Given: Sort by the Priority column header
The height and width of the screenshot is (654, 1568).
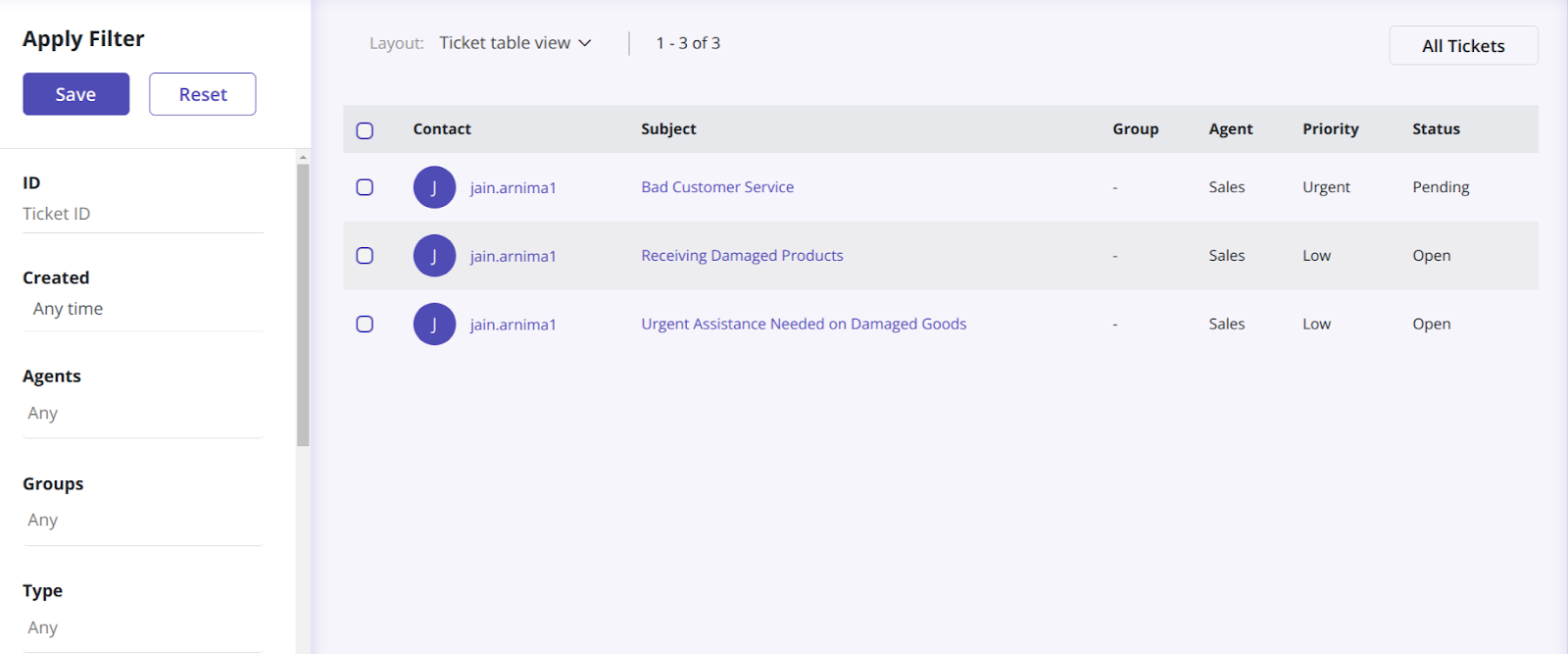Looking at the screenshot, I should coord(1330,129).
